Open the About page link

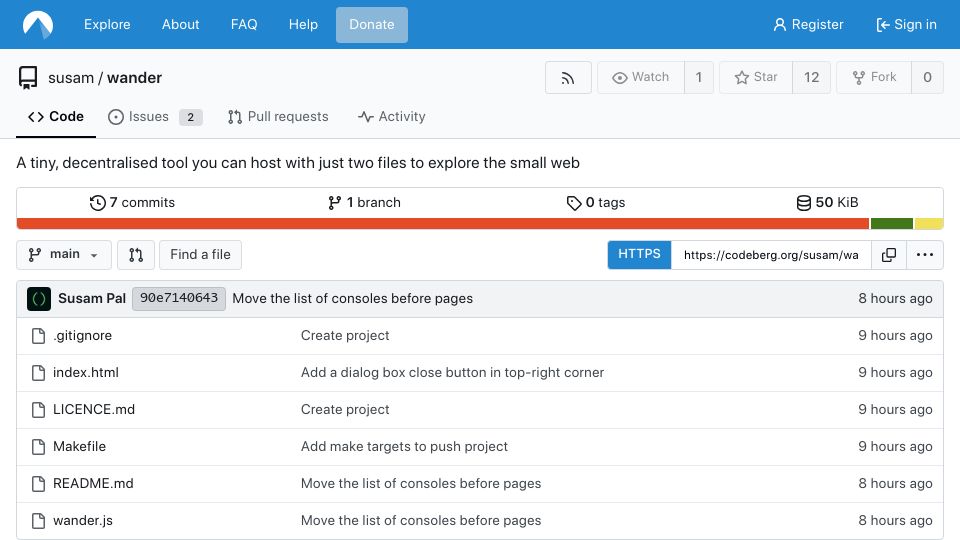[181, 24]
